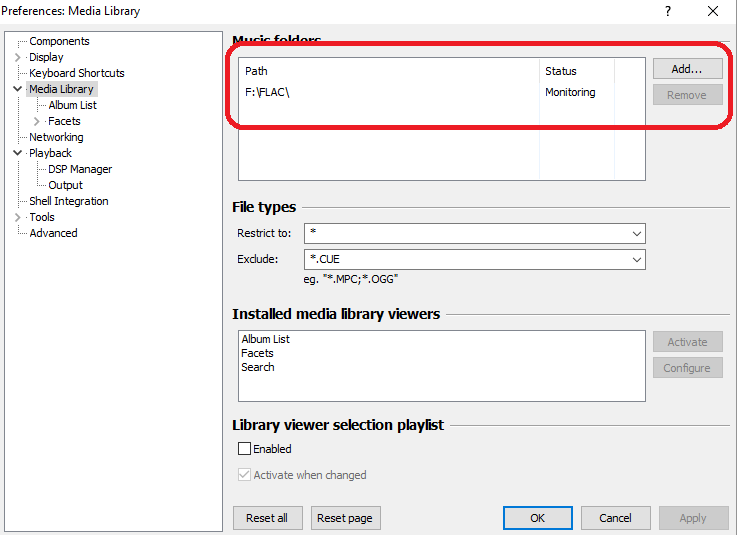737x535 pixels.
Task: Go to the Output settings page
Action: [x=65, y=185]
